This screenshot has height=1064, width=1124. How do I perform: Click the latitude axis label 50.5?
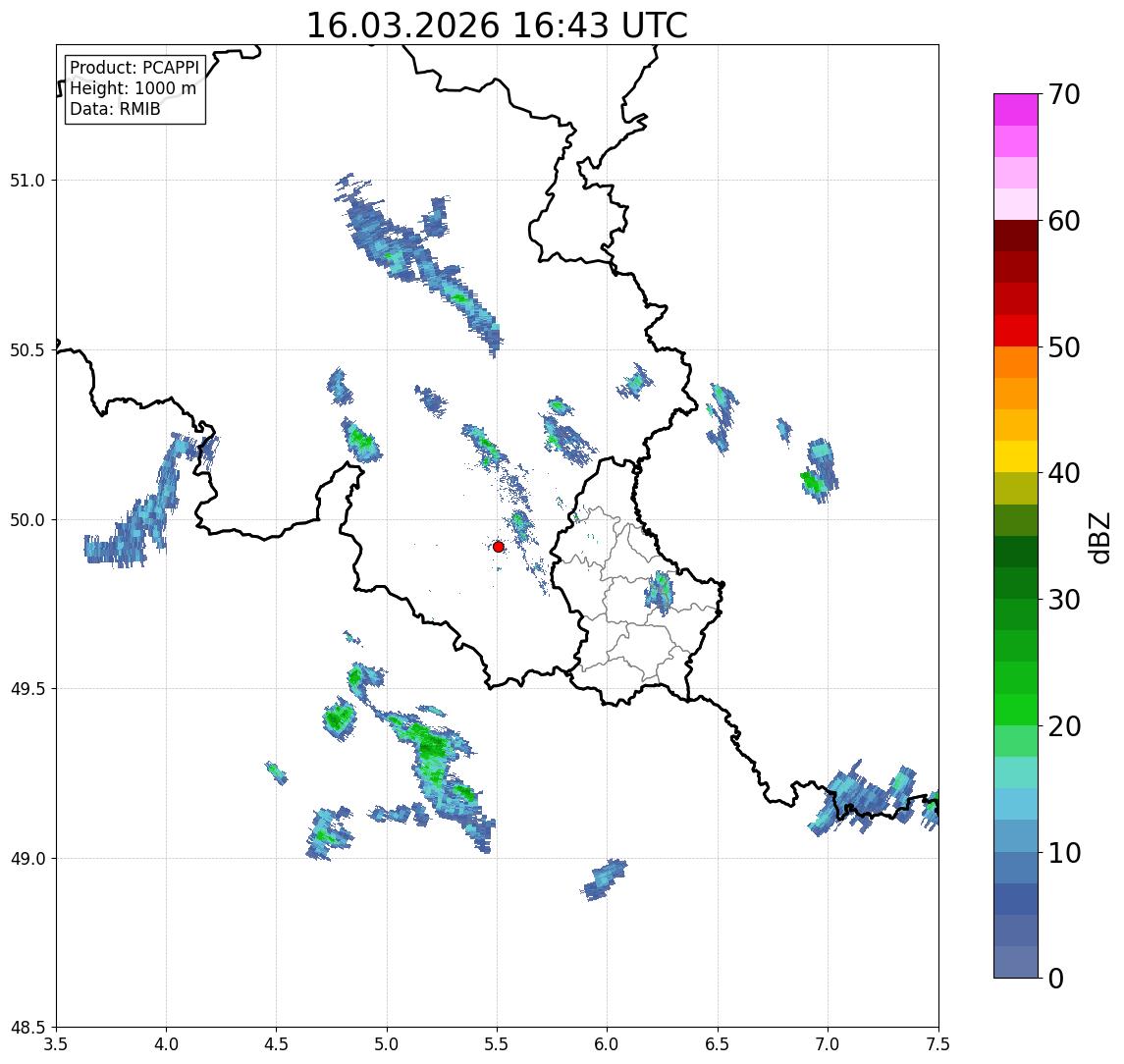(x=27, y=350)
